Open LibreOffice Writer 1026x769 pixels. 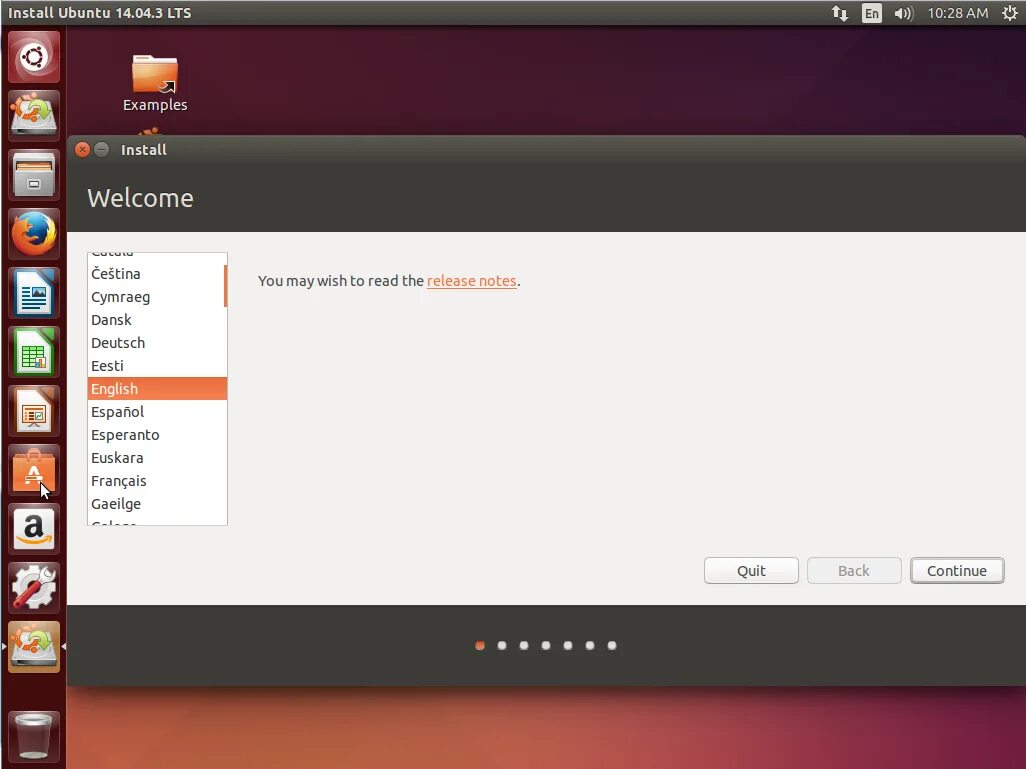(x=34, y=293)
